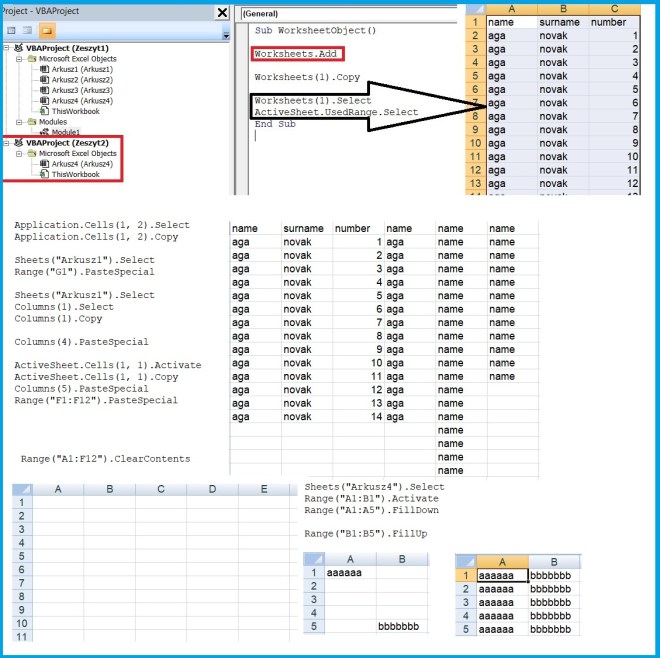This screenshot has height=658, width=660.
Task: Select Arkusz3 (Arkusz3) worksheet icon in tree
Action: click(45, 90)
